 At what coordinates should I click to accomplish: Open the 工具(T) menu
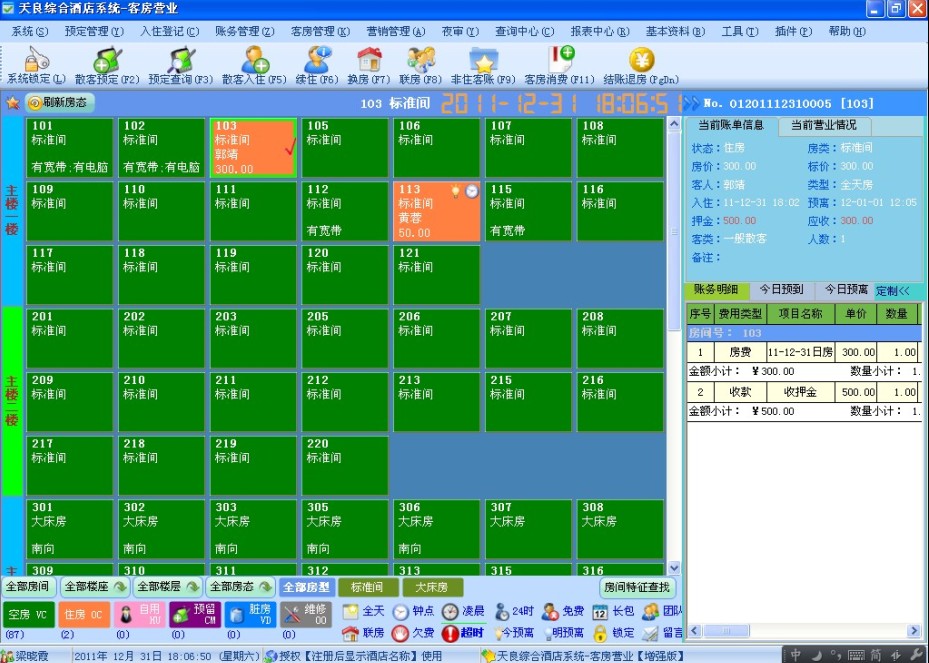[x=739, y=31]
